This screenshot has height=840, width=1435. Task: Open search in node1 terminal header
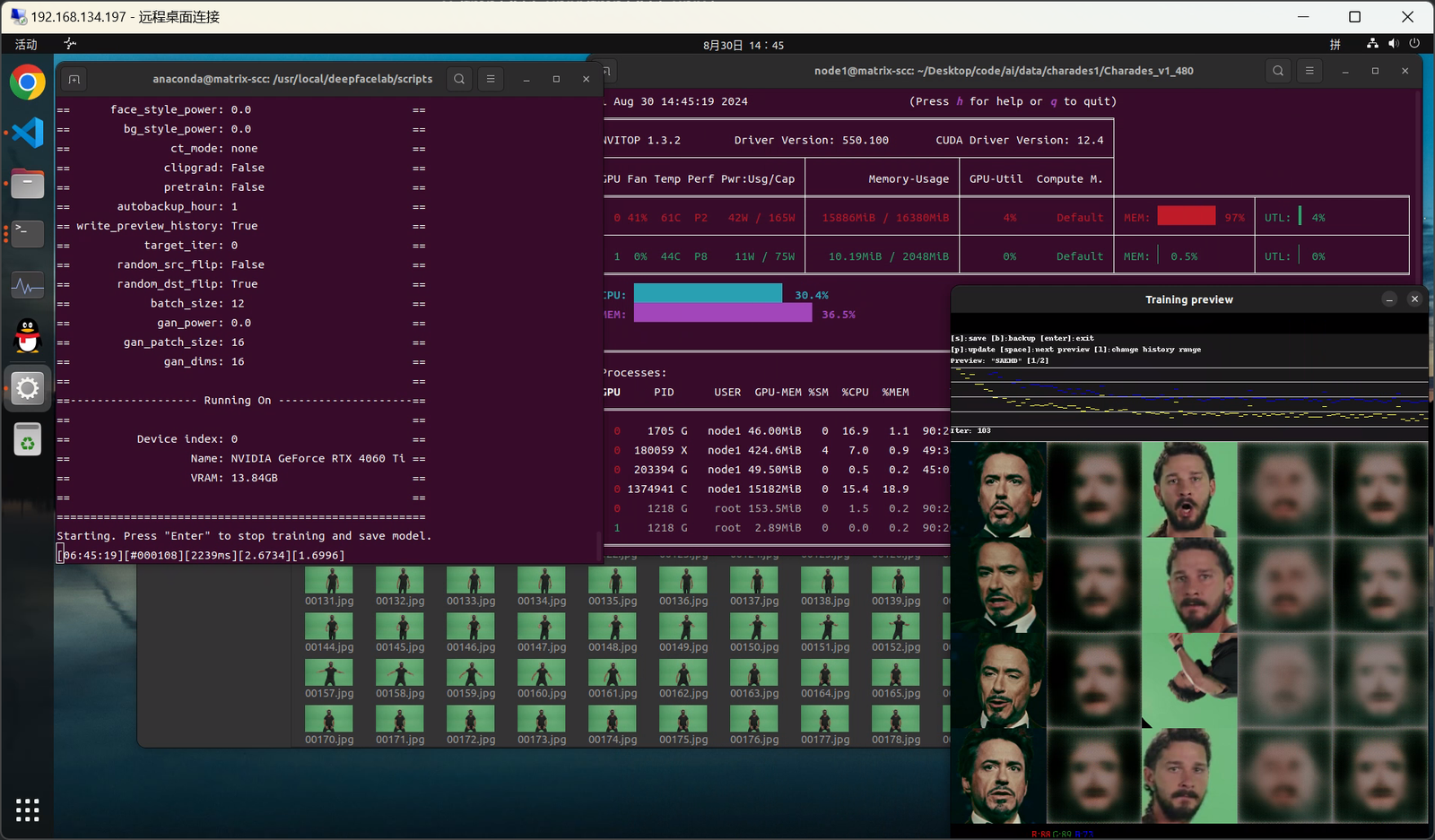pos(1278,71)
